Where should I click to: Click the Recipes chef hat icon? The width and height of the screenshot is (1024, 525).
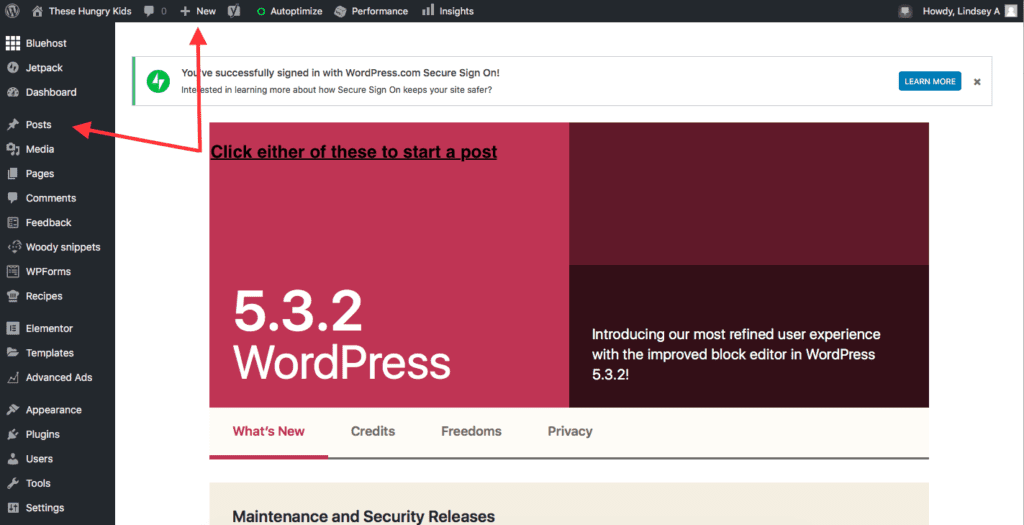(x=12, y=296)
